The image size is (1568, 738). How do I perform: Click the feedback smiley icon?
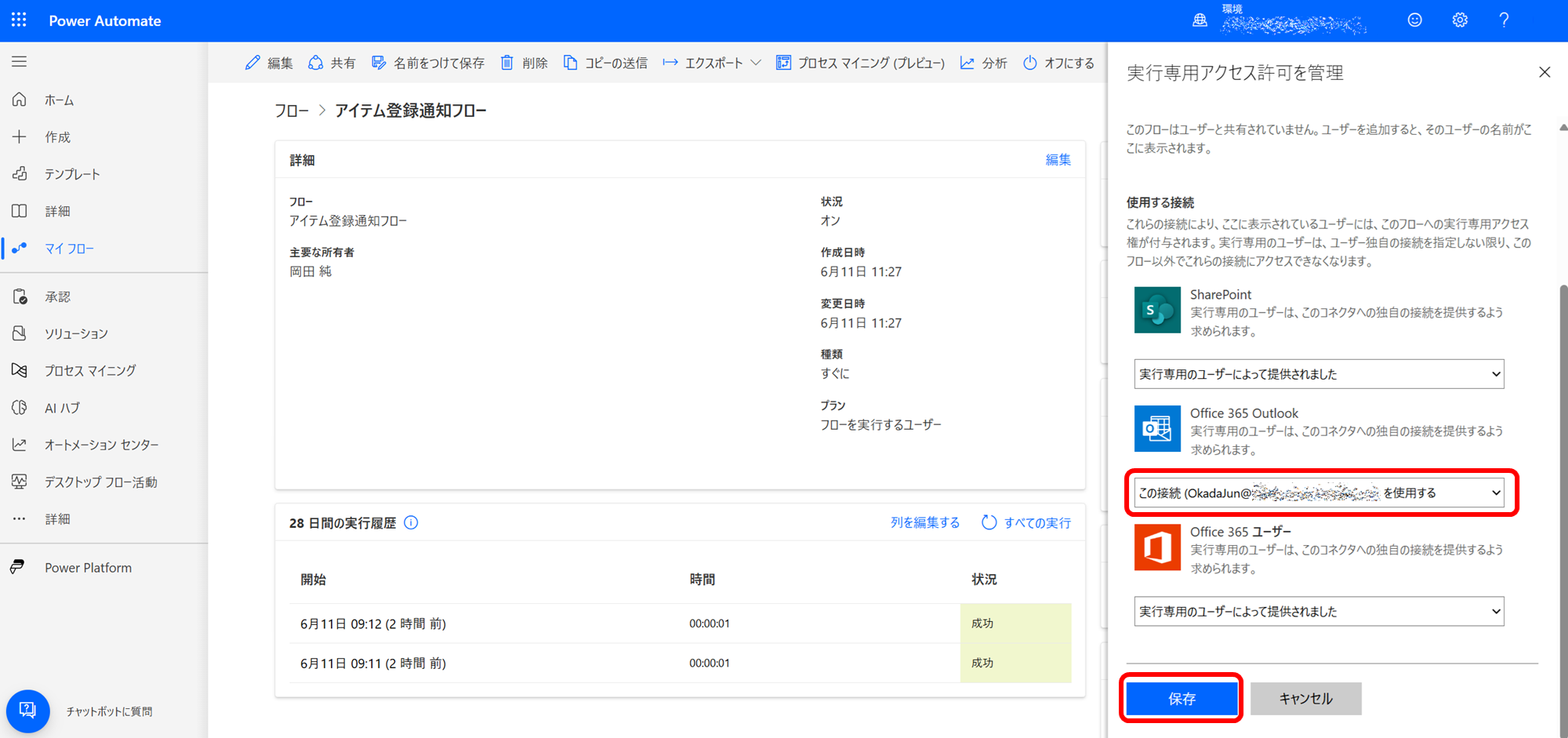tap(1414, 20)
